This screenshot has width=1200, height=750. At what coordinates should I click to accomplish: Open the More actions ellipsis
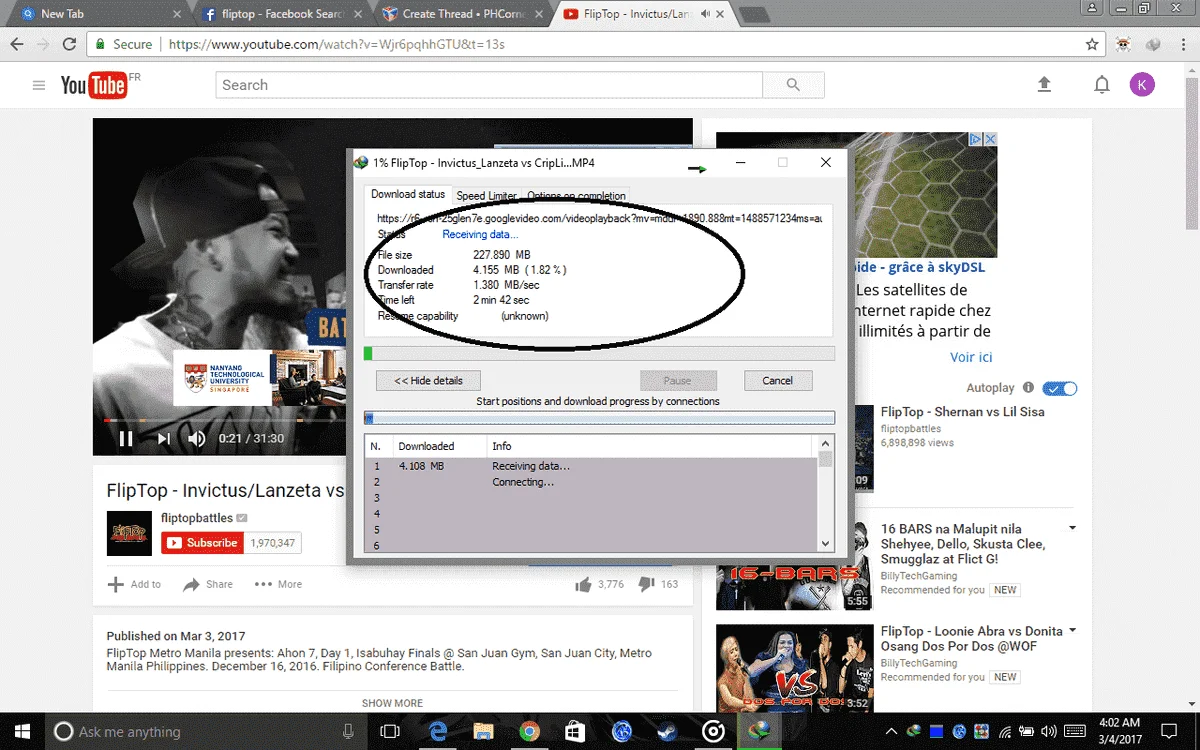pos(278,584)
